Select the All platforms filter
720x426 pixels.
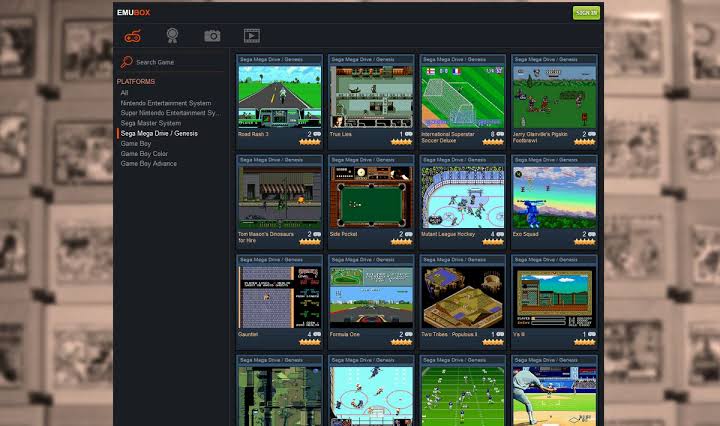coord(124,93)
